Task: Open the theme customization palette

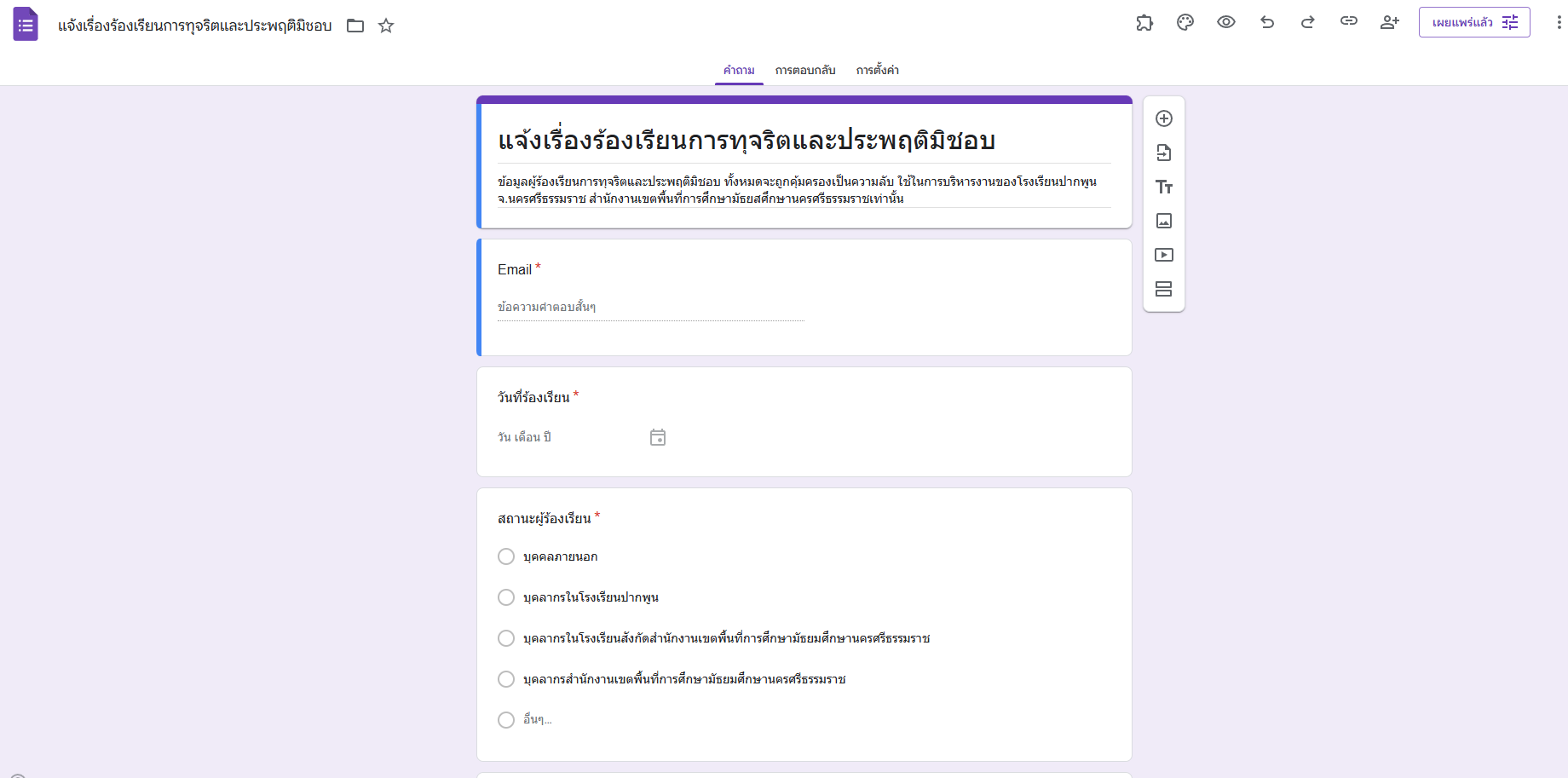Action: tap(1185, 23)
